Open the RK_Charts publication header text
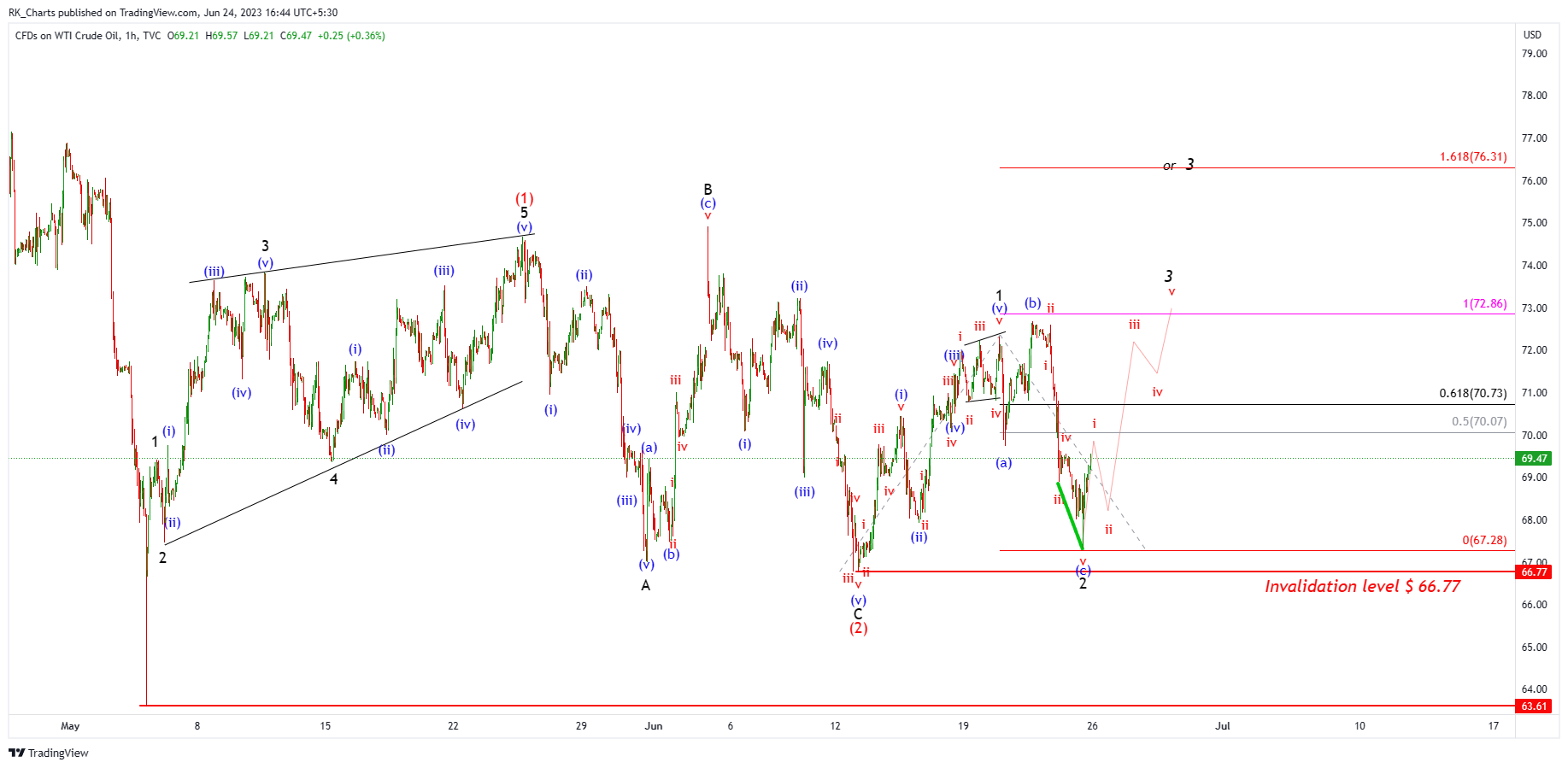Screen dimensions: 1568x768 [173, 13]
